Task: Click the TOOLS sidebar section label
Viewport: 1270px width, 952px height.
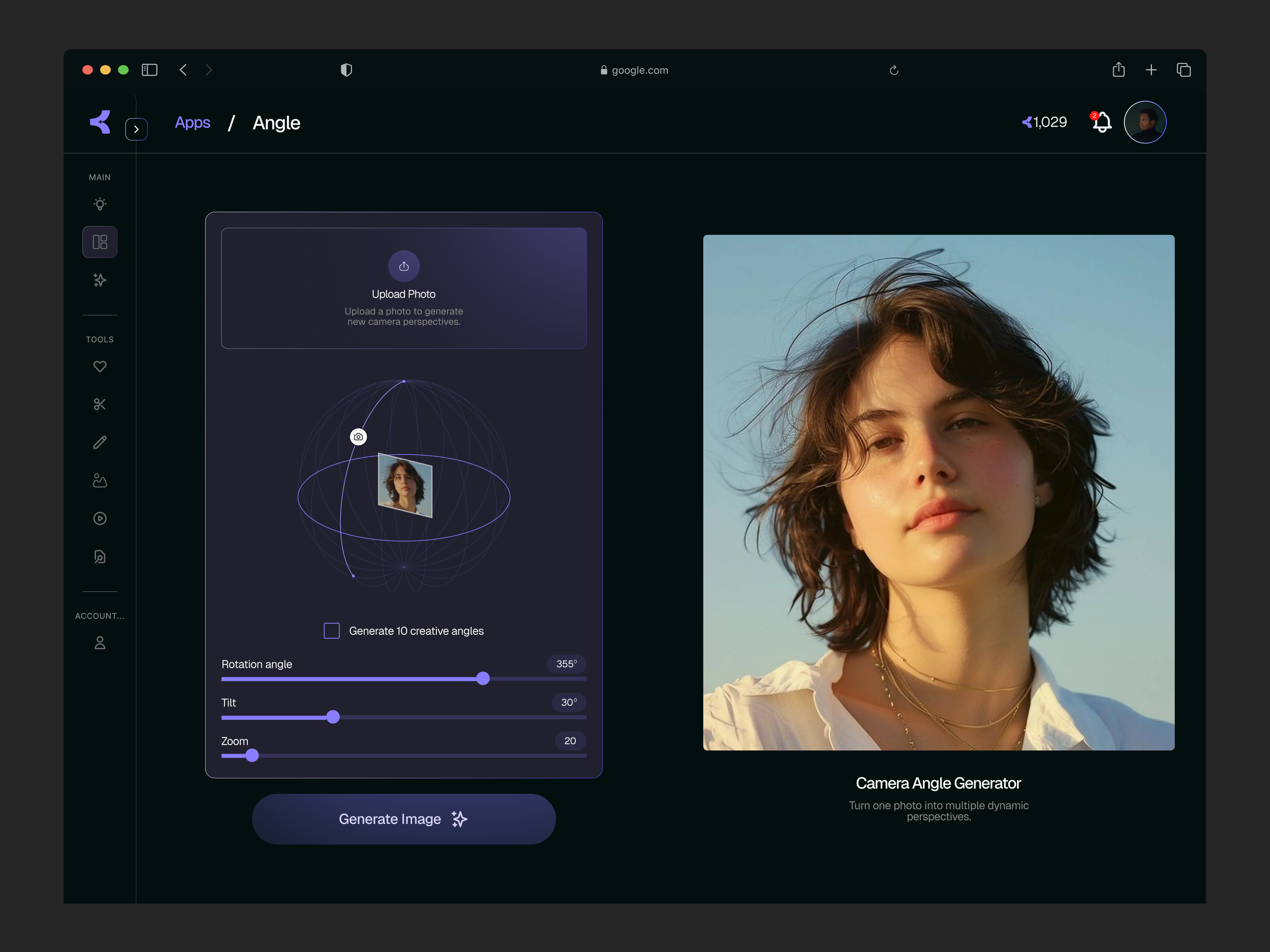Action: pyautogui.click(x=100, y=340)
